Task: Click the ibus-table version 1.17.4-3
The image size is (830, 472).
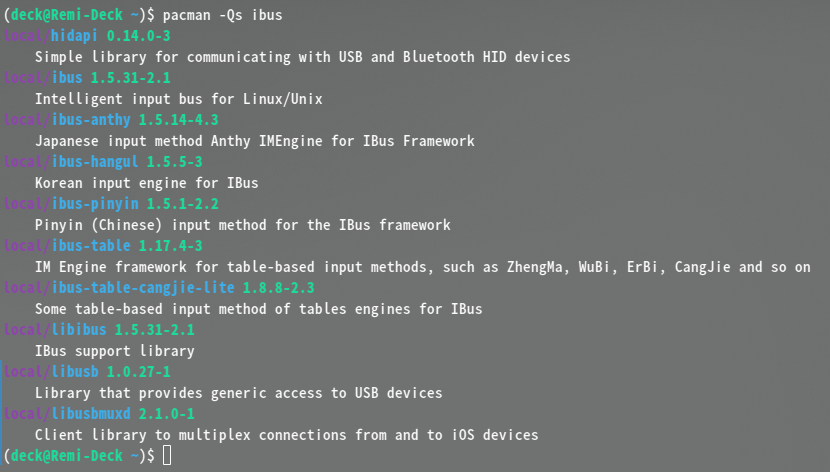Action: click(170, 246)
